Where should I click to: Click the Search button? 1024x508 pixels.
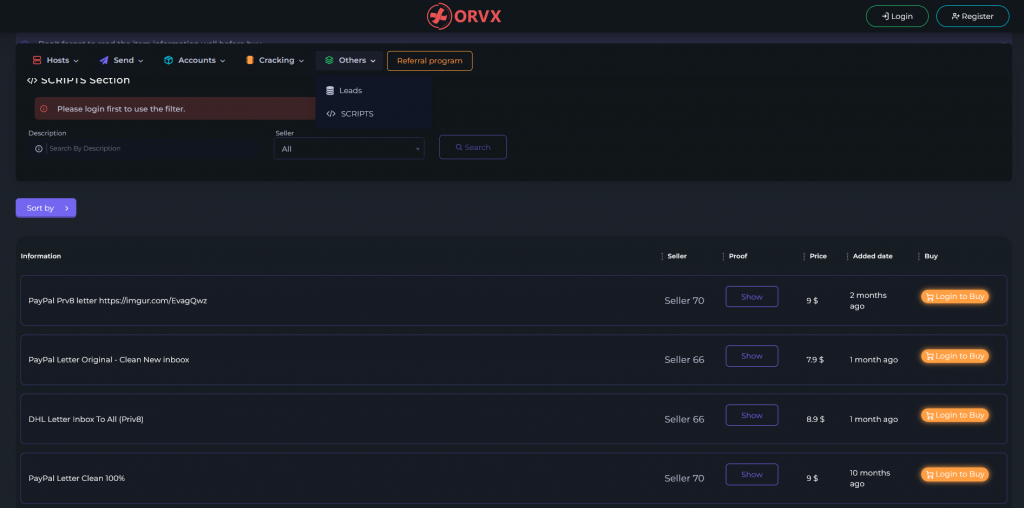click(473, 148)
